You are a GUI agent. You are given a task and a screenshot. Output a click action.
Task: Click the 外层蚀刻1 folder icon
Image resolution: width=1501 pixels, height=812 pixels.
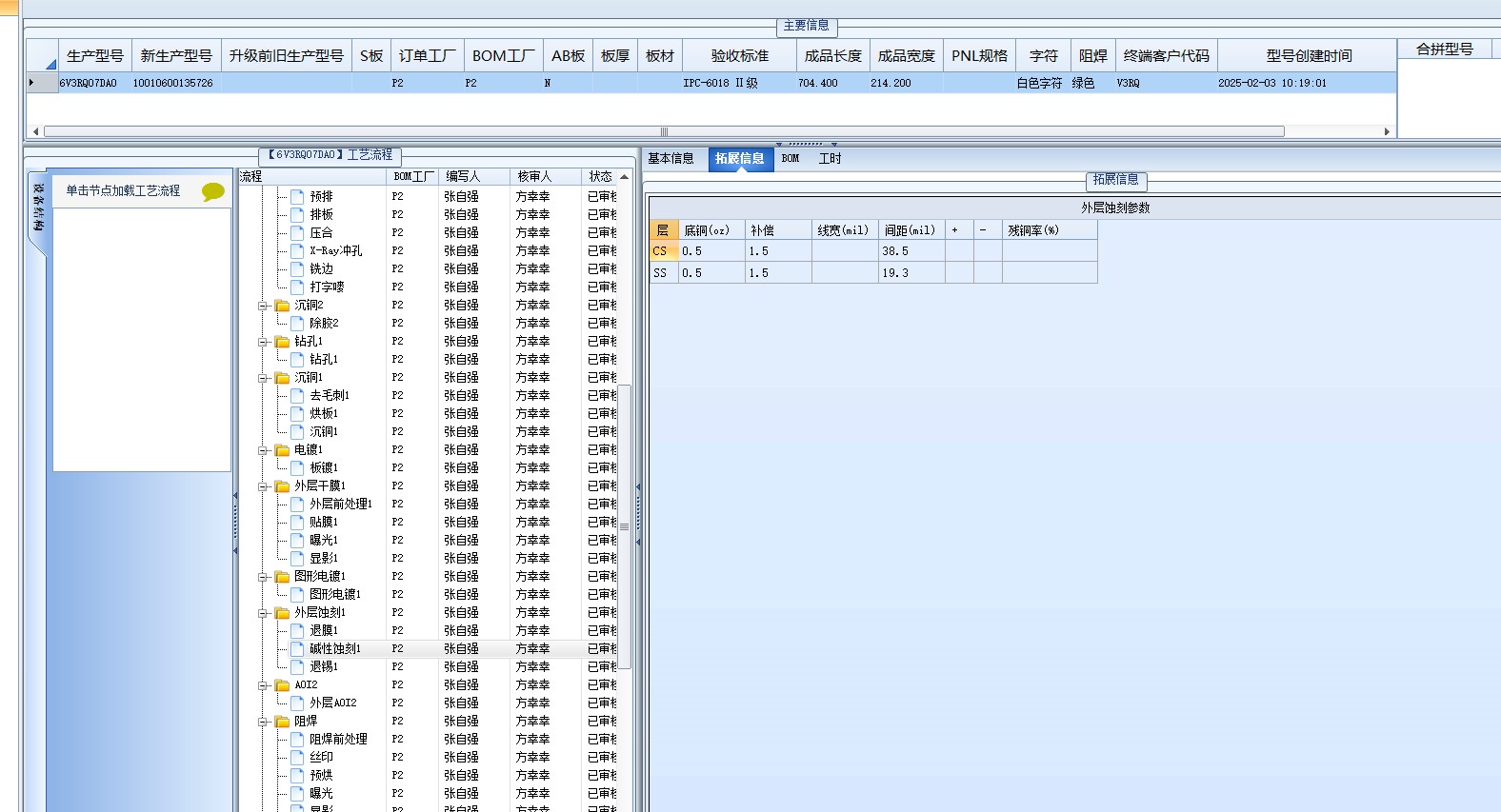[x=282, y=613]
